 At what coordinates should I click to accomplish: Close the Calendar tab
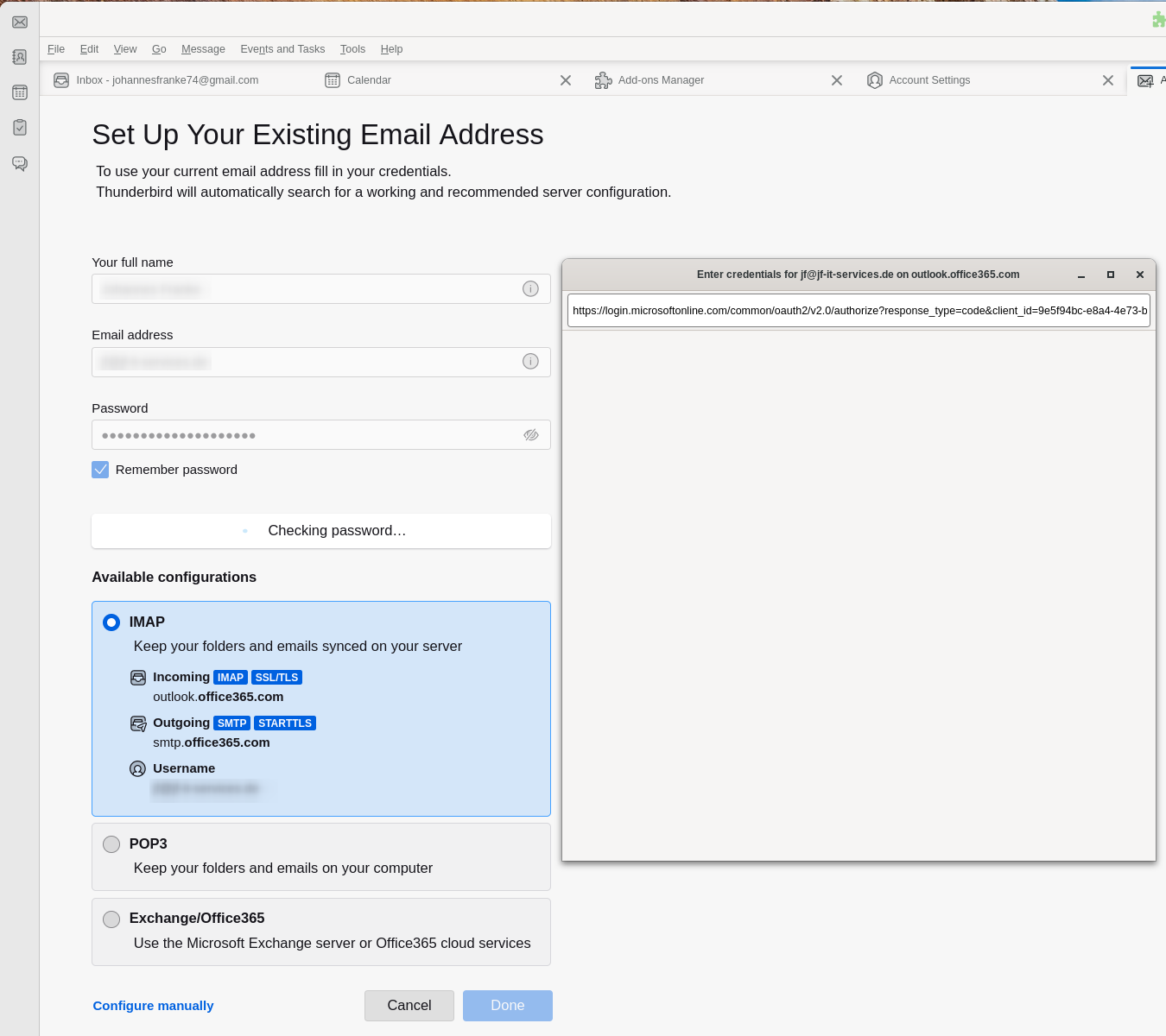pos(566,80)
